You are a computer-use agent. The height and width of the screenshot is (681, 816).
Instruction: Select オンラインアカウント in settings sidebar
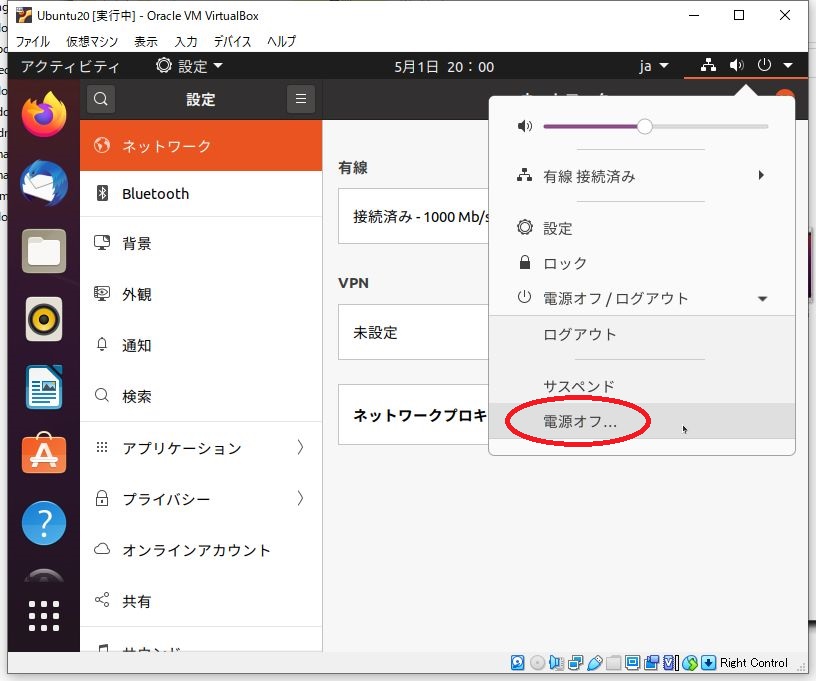[201, 550]
